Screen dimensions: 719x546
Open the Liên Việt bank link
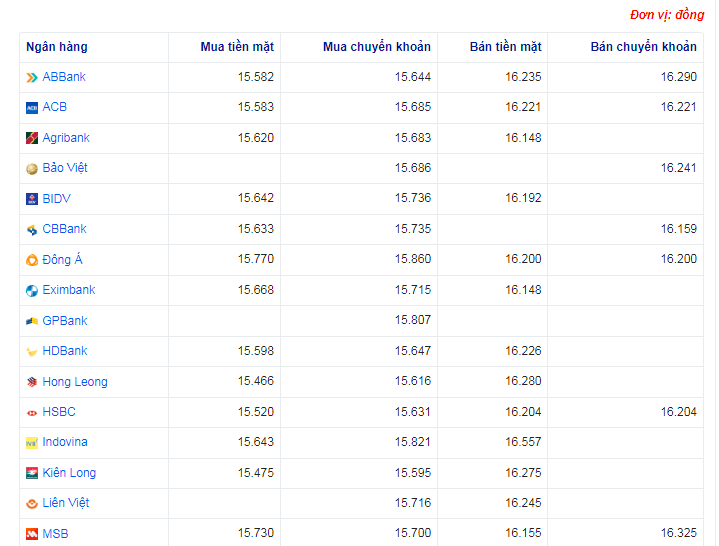[65, 503]
